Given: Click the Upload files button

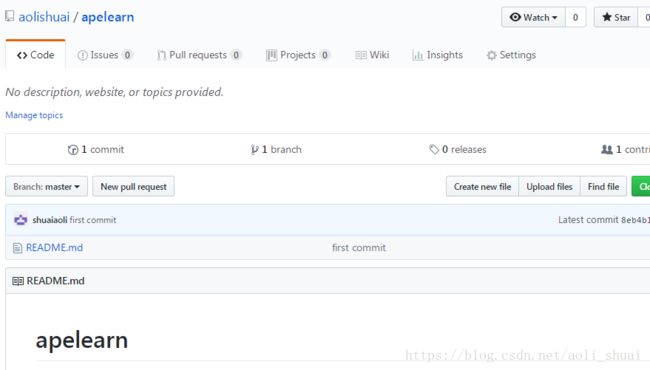Looking at the screenshot, I should [549, 186].
